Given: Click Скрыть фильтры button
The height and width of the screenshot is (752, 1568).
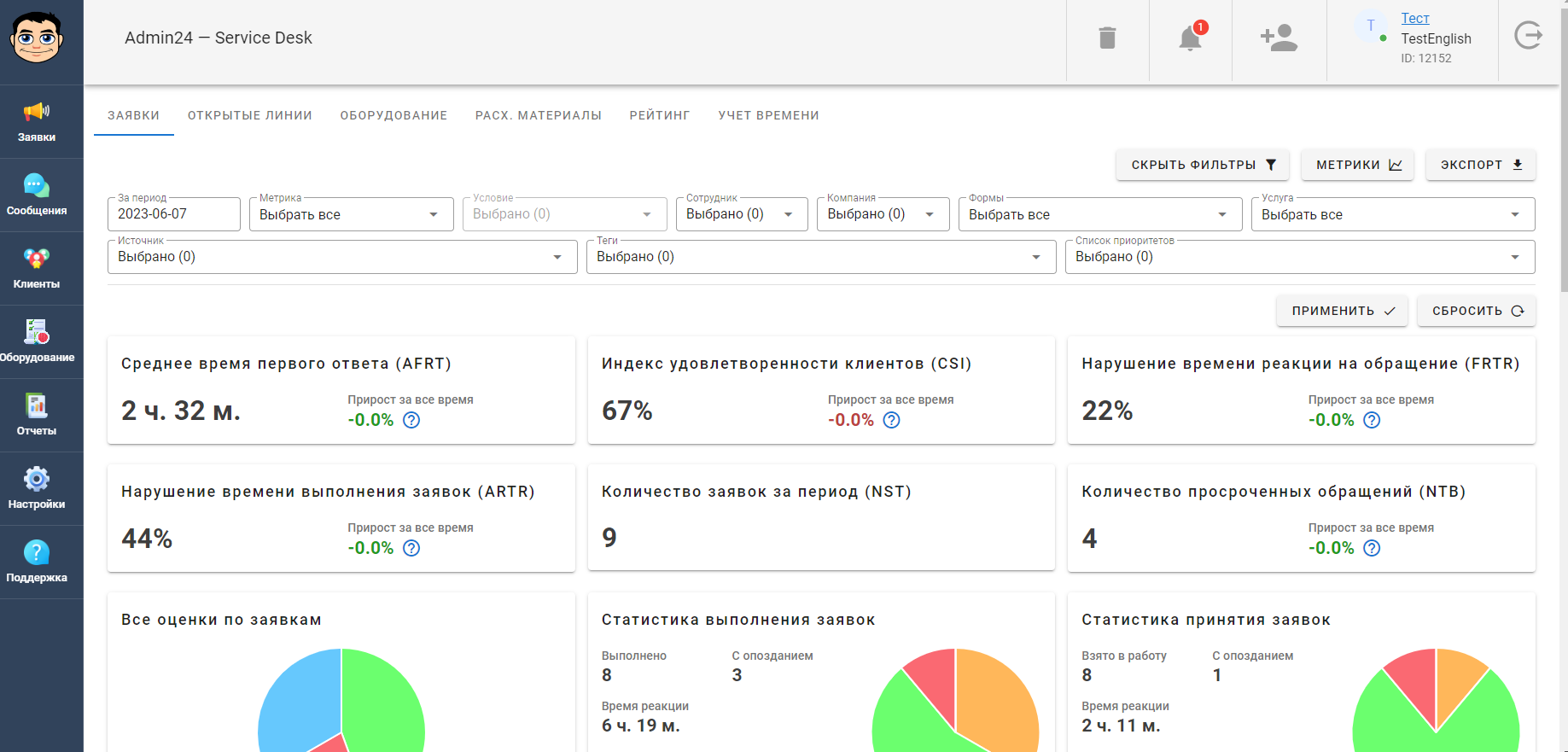Looking at the screenshot, I should click(1203, 165).
